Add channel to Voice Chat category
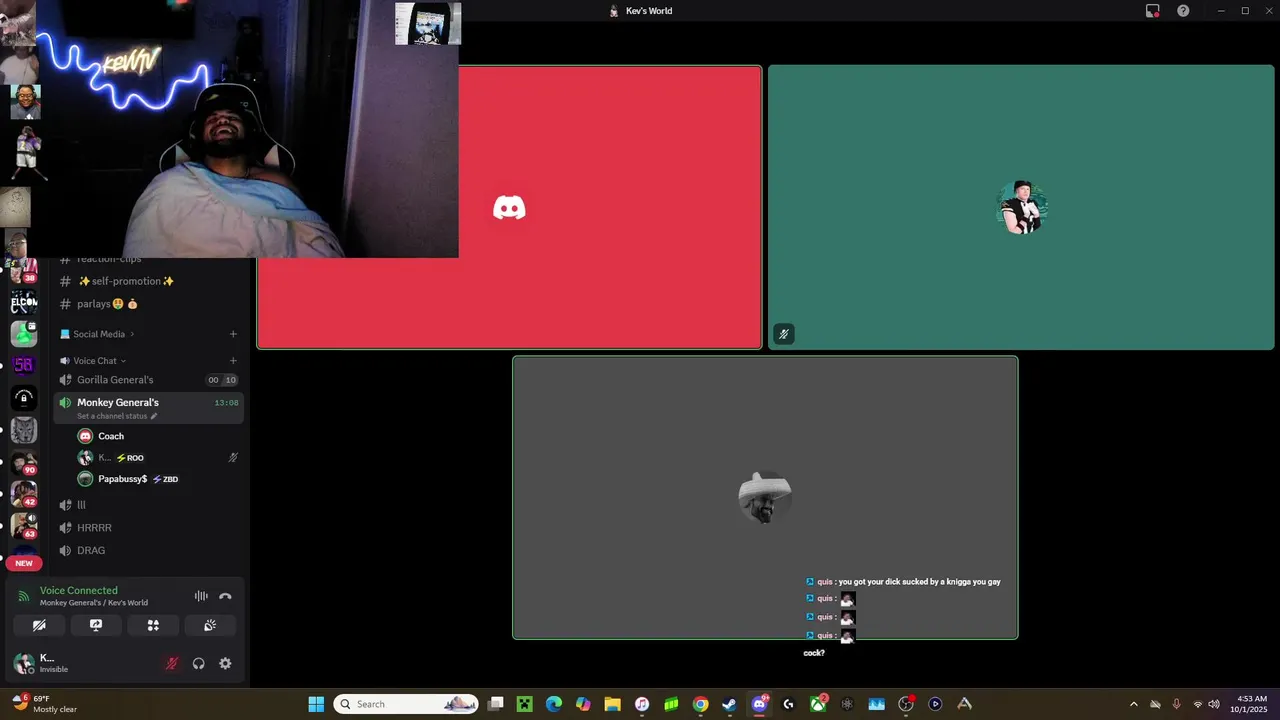The image size is (1280, 720). click(233, 361)
